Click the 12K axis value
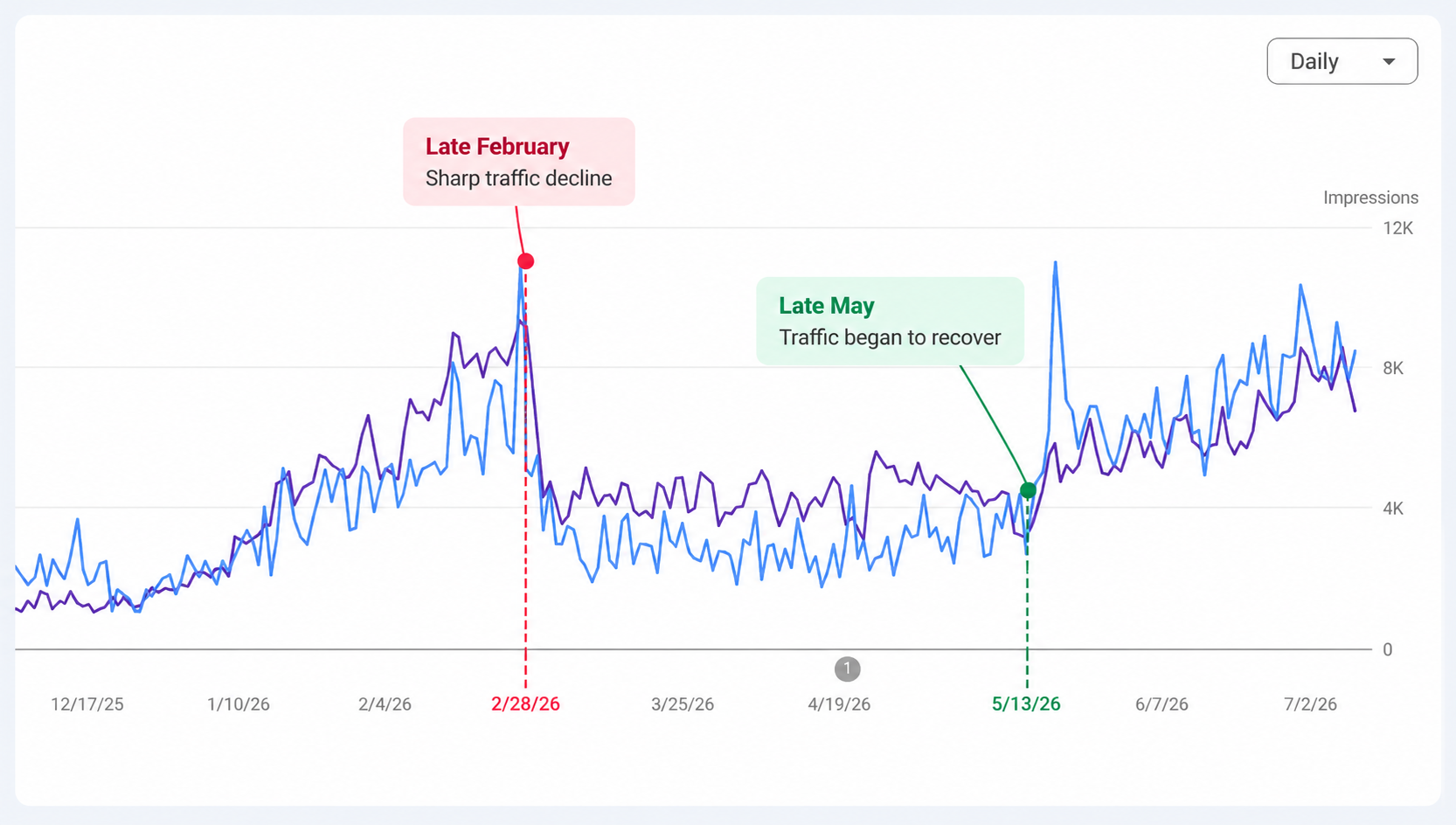The image size is (1456, 825). pyautogui.click(x=1397, y=228)
